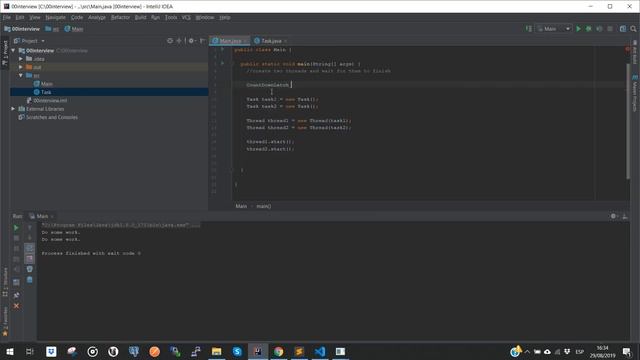
Task: Rerun Main in the Run panel
Action: 16,228
